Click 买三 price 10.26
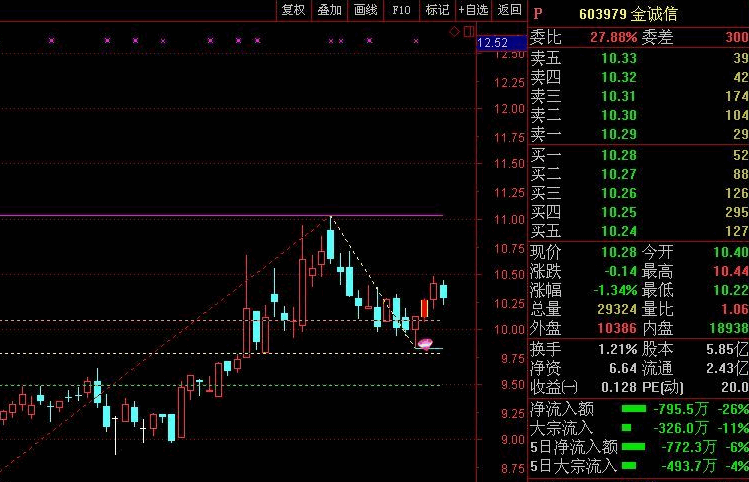The width and height of the screenshot is (749, 482). [x=619, y=193]
